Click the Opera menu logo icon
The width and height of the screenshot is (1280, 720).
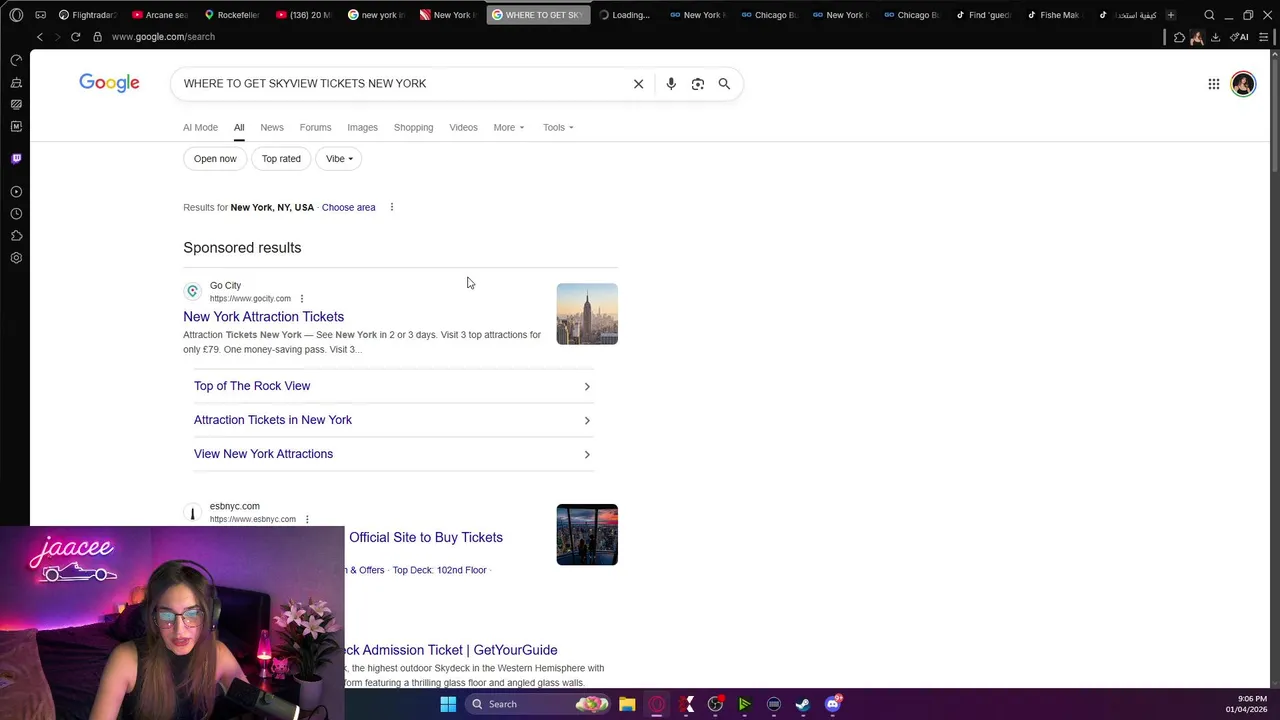point(16,15)
